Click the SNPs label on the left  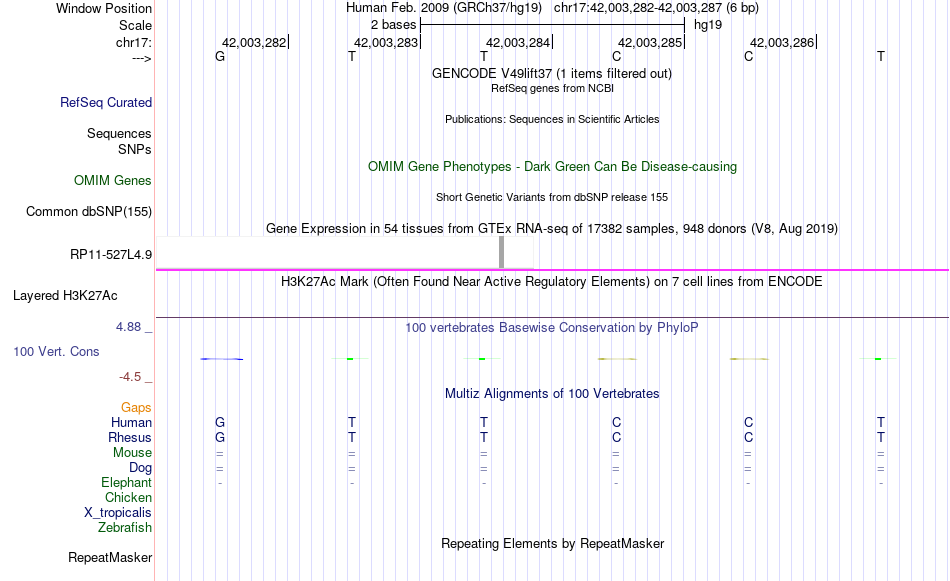coord(135,150)
